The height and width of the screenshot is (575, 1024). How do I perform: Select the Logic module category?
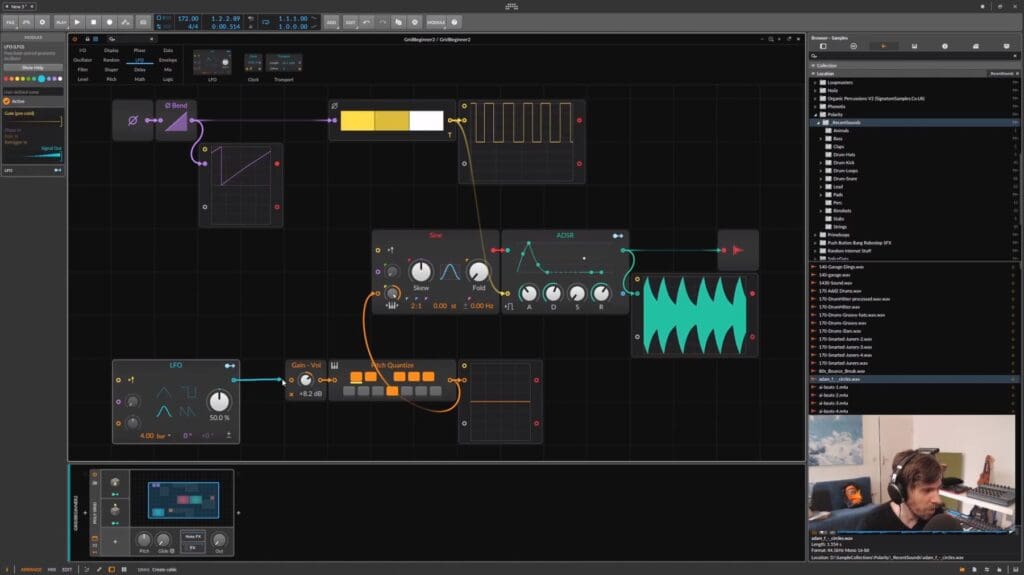(168, 79)
